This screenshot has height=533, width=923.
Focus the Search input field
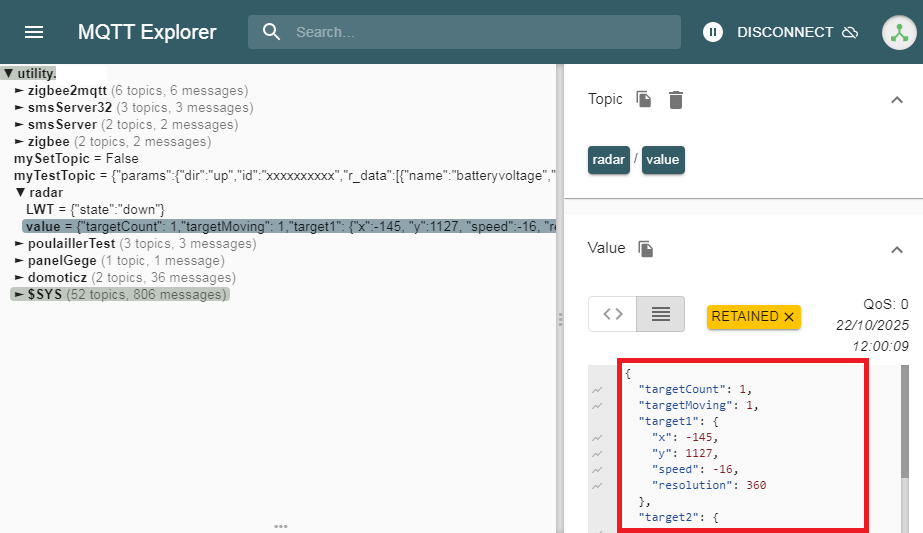pyautogui.click(x=480, y=32)
